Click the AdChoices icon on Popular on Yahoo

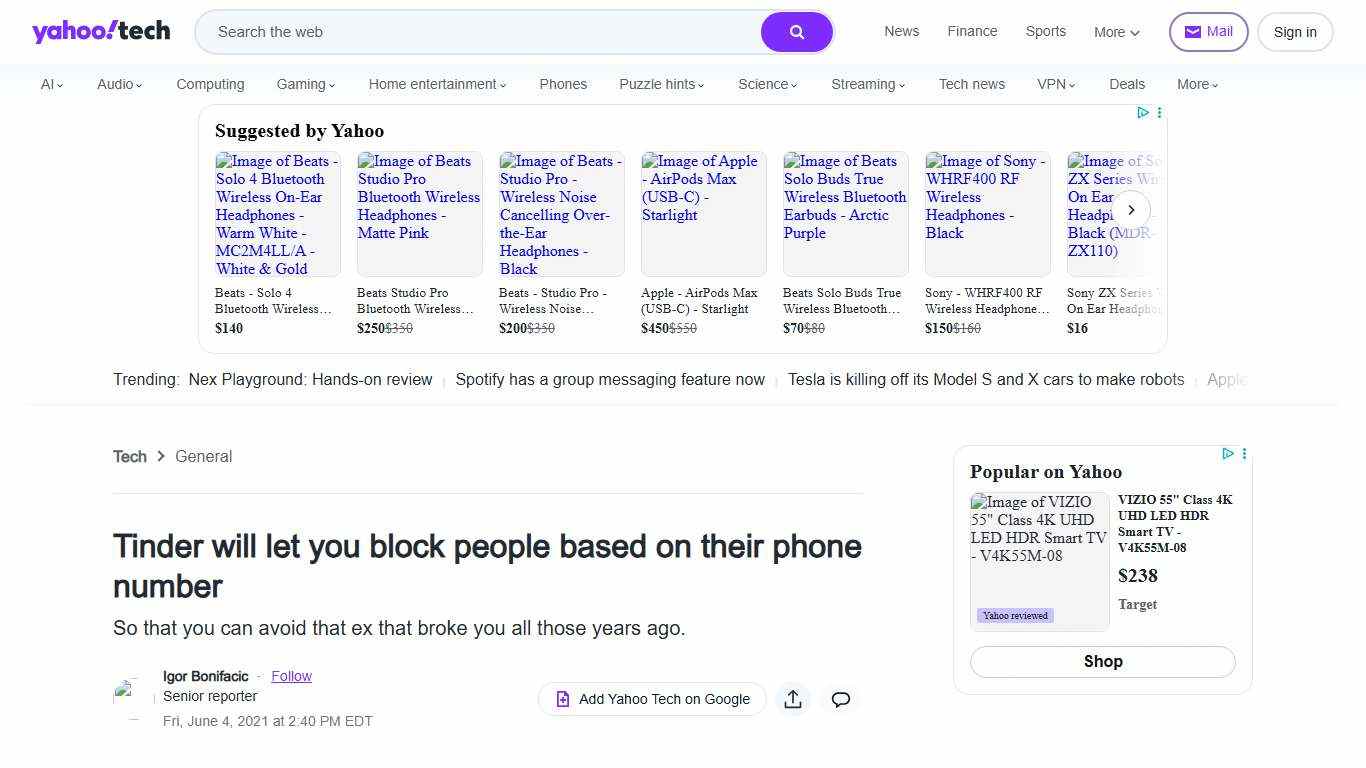pyautogui.click(x=1228, y=454)
